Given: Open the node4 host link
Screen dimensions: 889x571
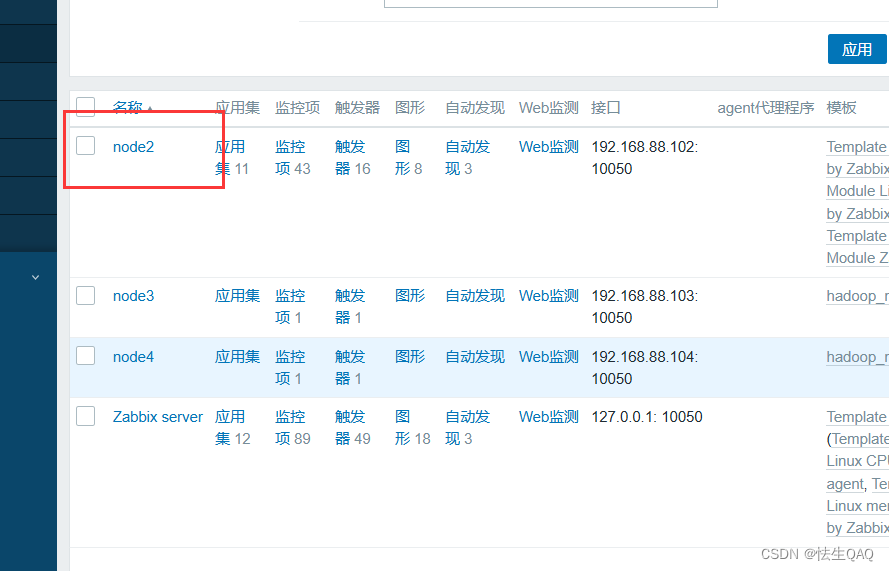Looking at the screenshot, I should [133, 357].
